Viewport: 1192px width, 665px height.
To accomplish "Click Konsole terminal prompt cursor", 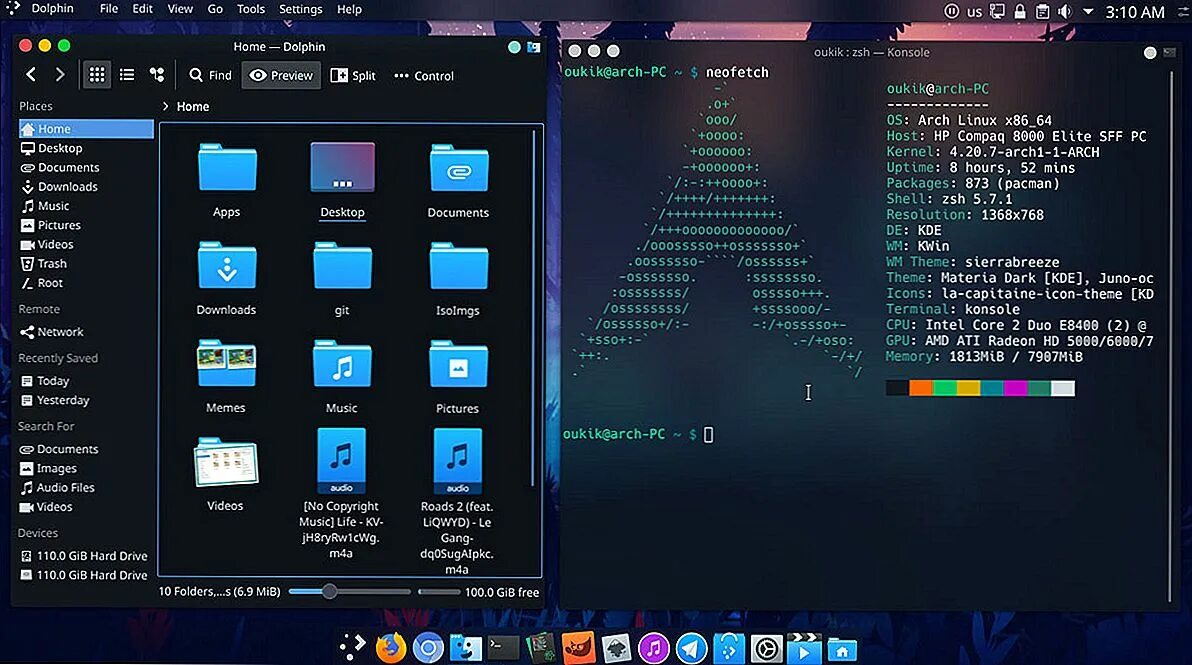I will point(709,435).
